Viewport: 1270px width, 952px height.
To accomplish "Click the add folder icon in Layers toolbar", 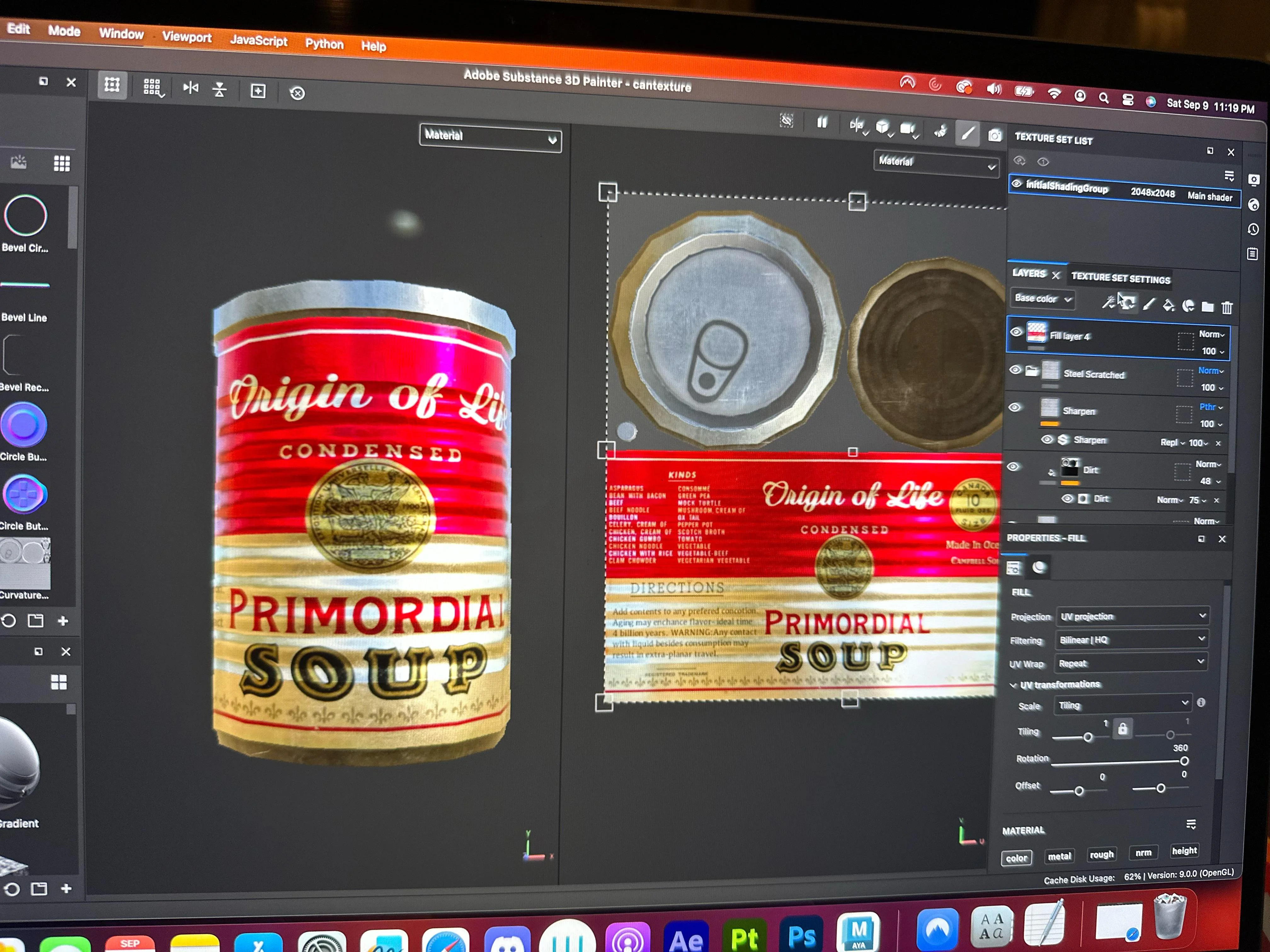I will tap(1207, 306).
